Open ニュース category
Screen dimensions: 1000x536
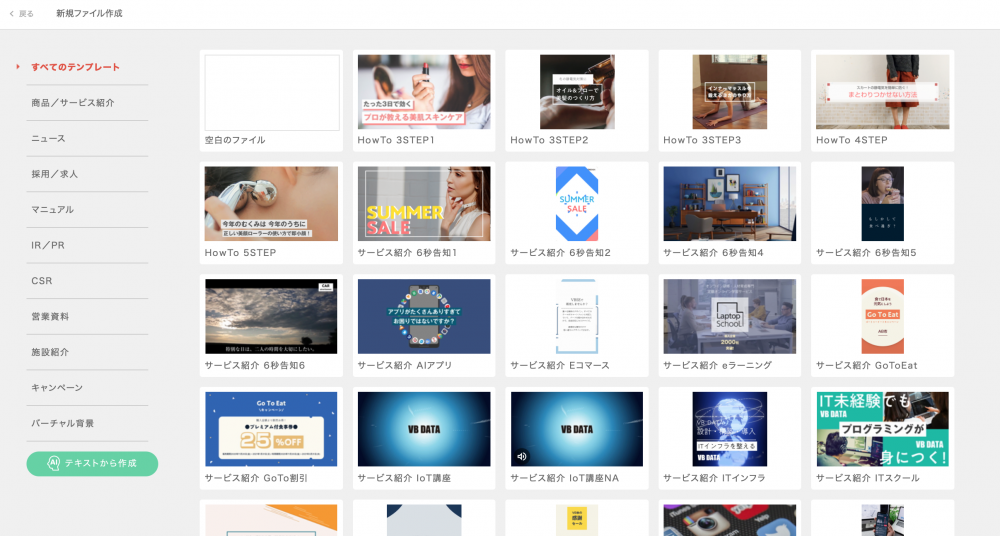pos(48,138)
